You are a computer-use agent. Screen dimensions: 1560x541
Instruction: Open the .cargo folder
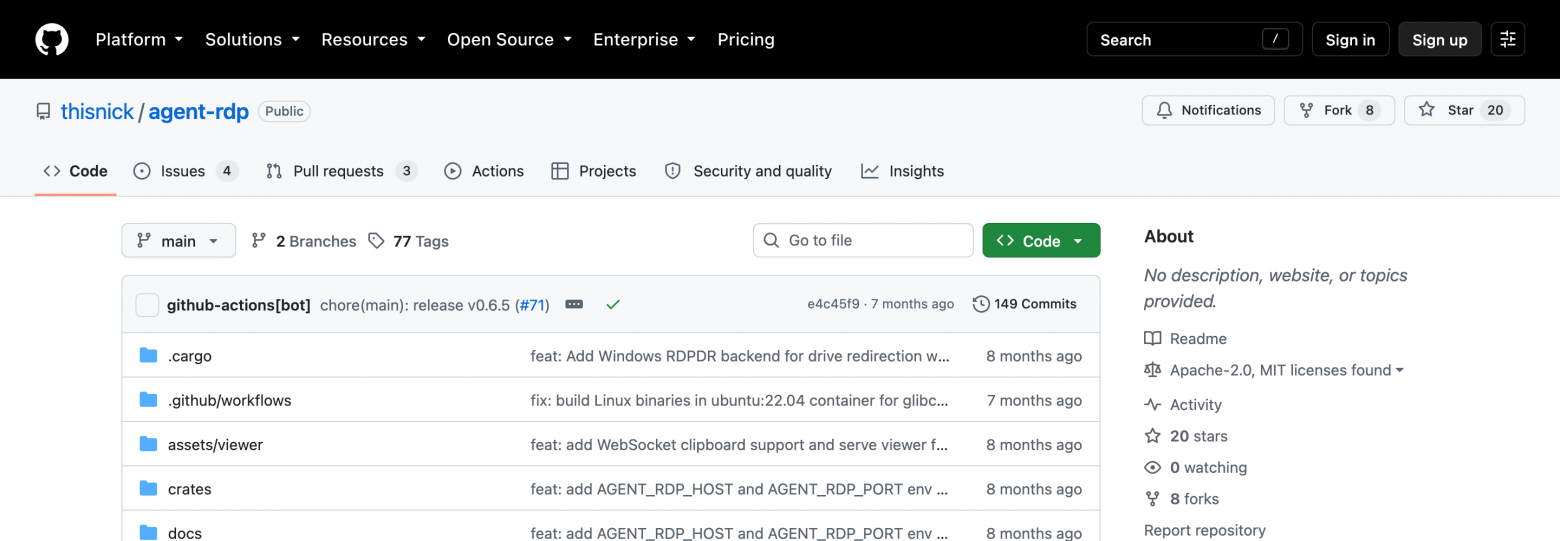190,356
